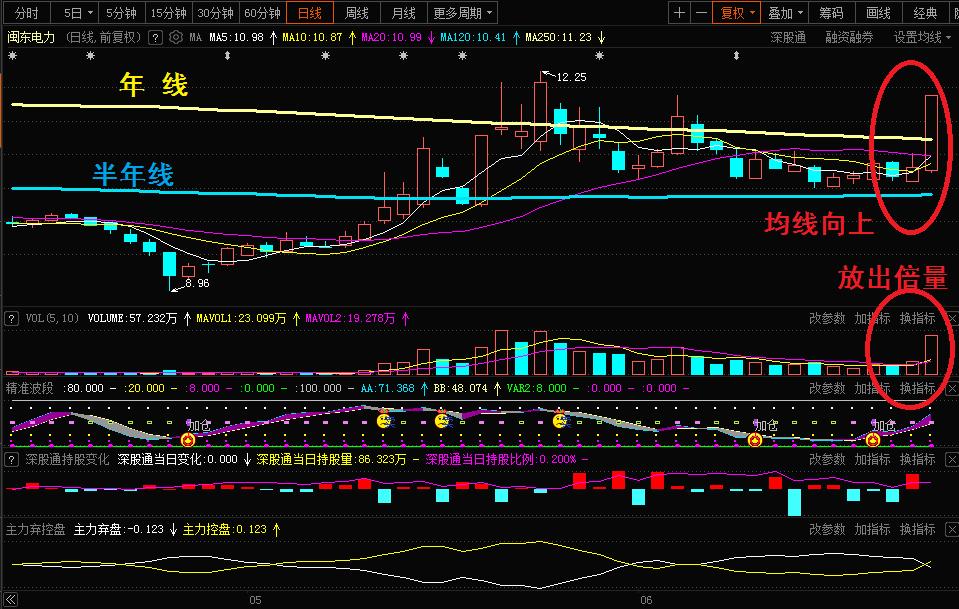
Task: Click help icon beside 闽东电力 title
Action: (155, 37)
